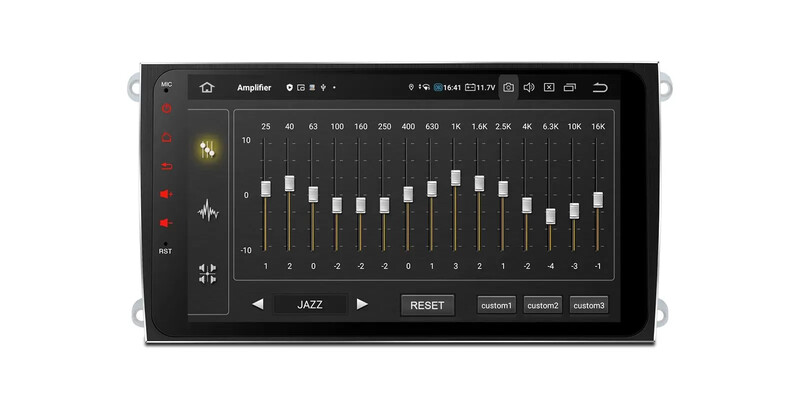Open the equalizer sliders panel icon

(208, 150)
